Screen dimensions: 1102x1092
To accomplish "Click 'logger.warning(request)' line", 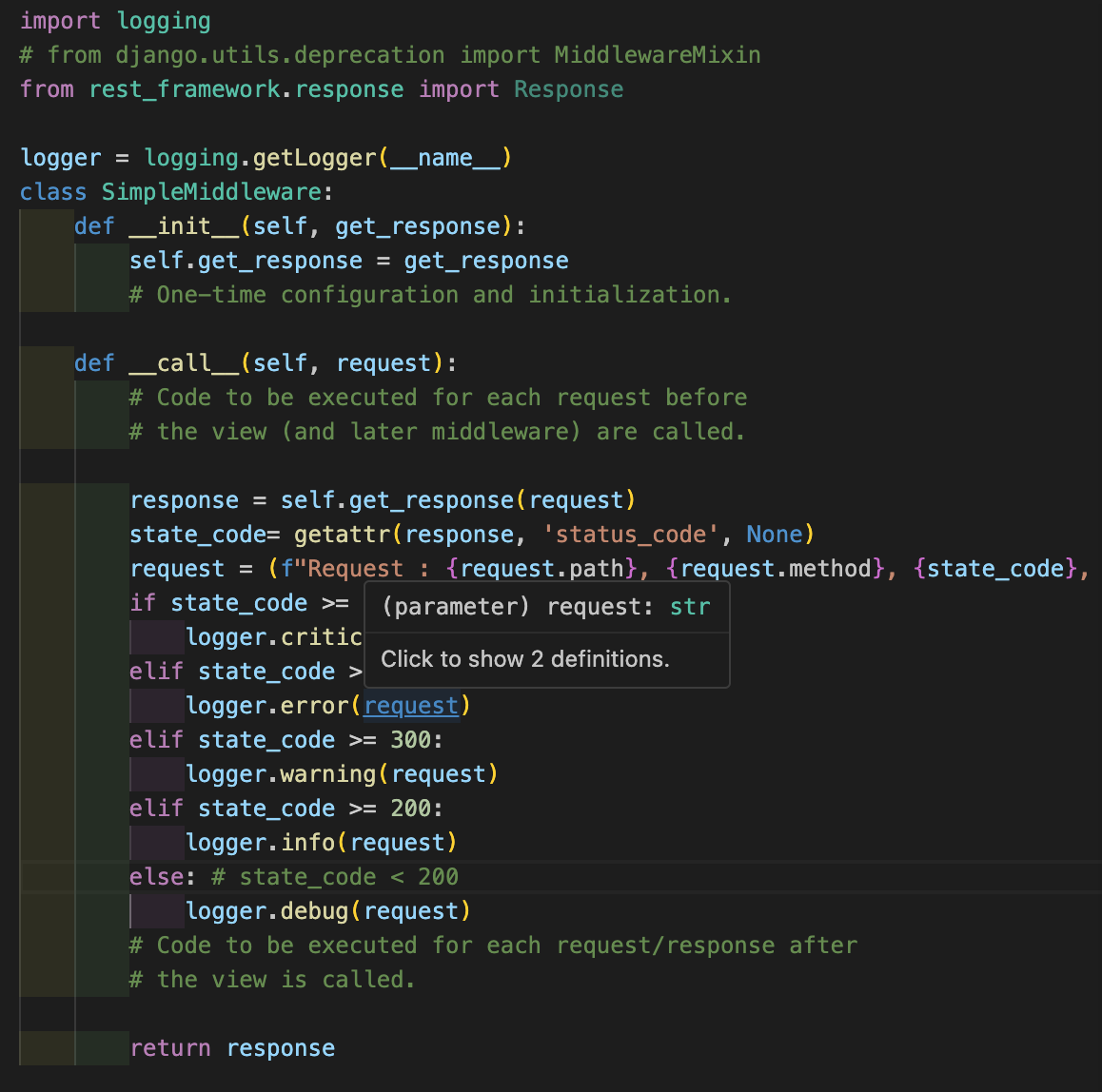I will (342, 774).
